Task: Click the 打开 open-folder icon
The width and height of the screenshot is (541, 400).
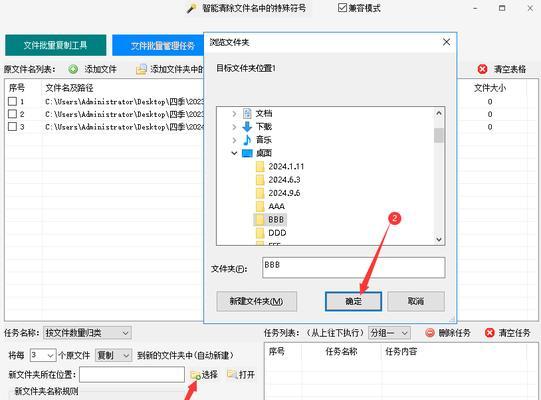Action: (x=232, y=374)
